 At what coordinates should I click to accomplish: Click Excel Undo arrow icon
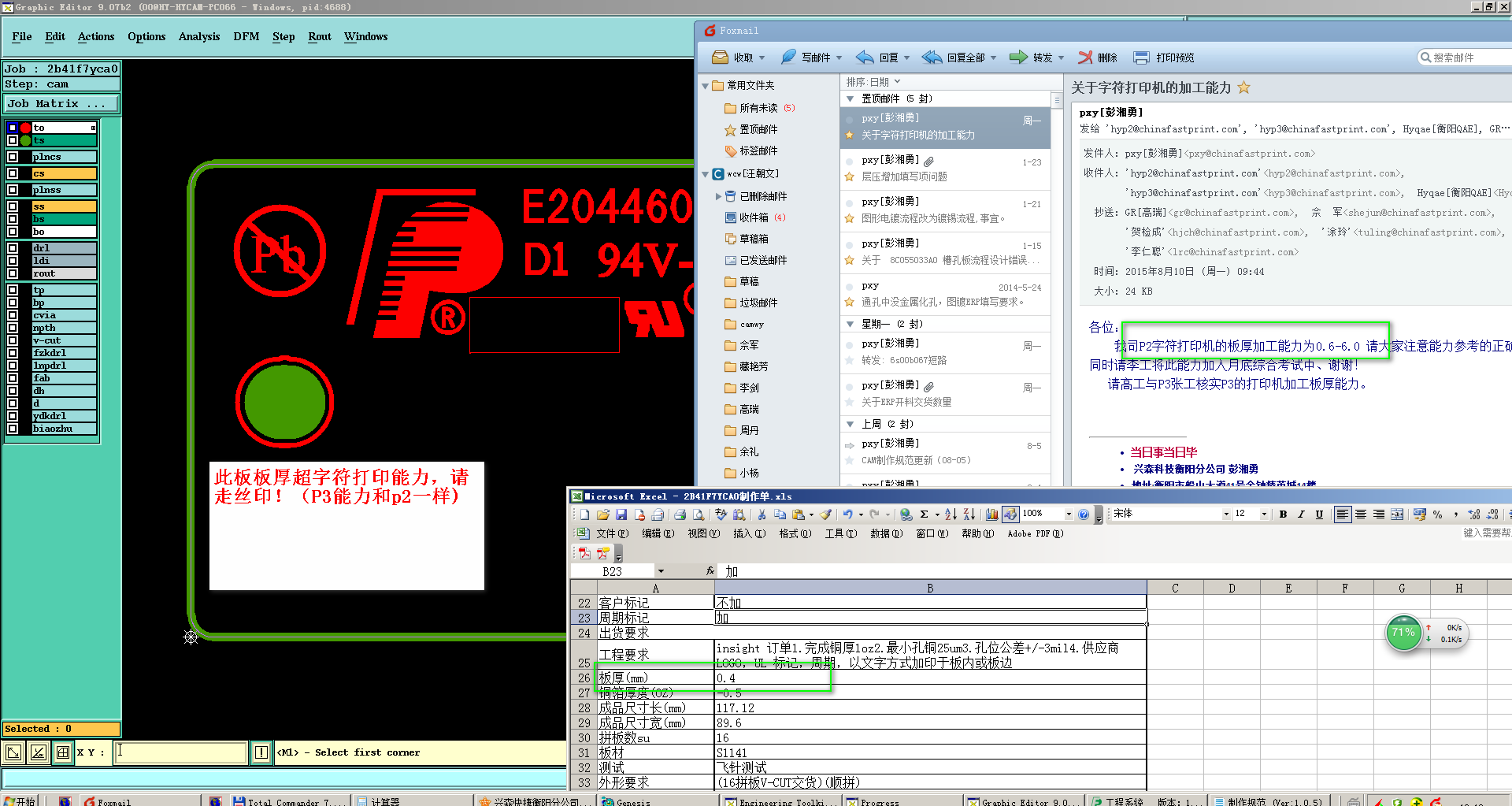click(x=847, y=514)
